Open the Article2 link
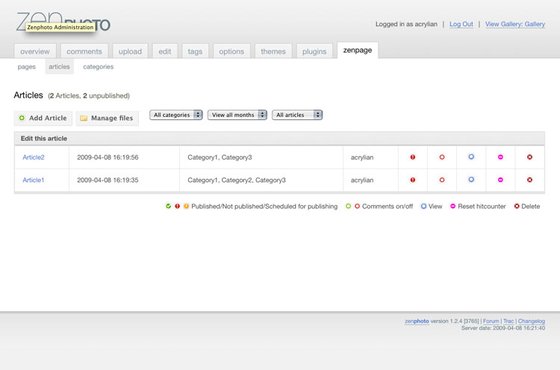This screenshot has height=370, width=560. (x=33, y=158)
